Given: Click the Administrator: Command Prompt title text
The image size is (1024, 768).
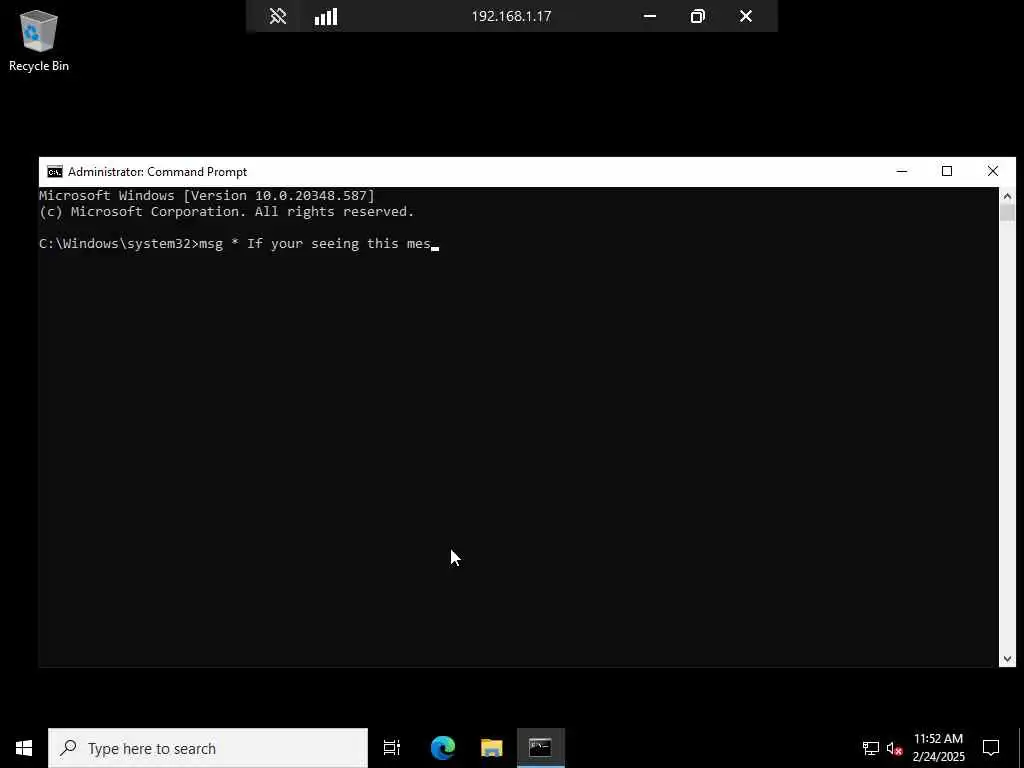Looking at the screenshot, I should pos(157,172).
